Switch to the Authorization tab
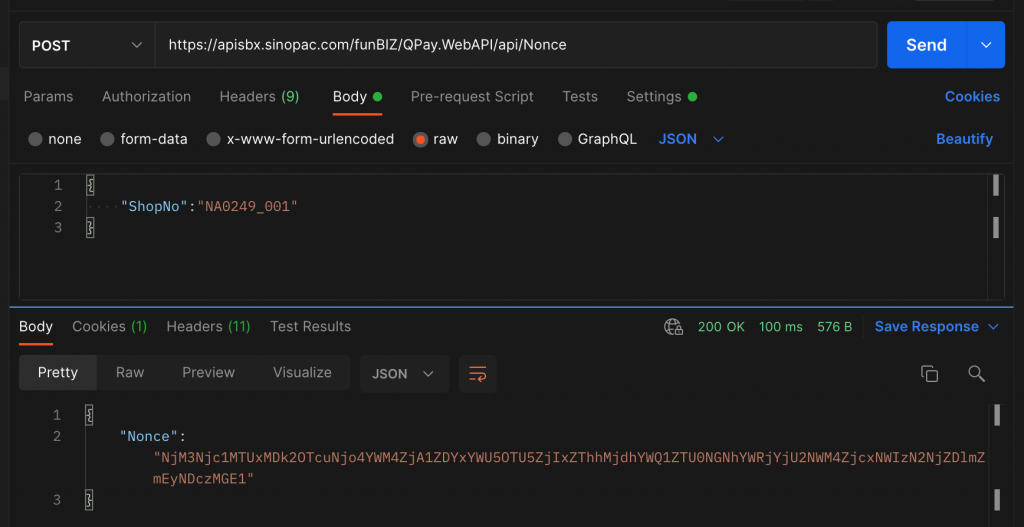 pos(146,97)
